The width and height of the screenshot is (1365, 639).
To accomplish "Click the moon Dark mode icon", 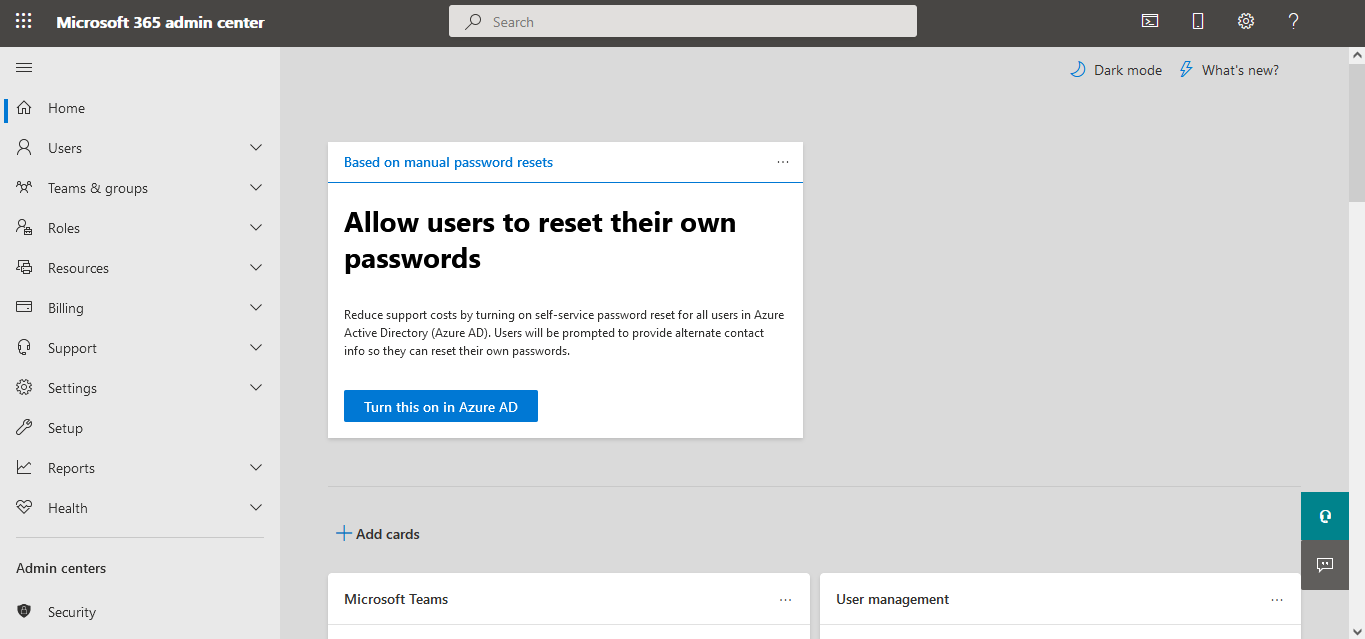I will tap(1077, 70).
